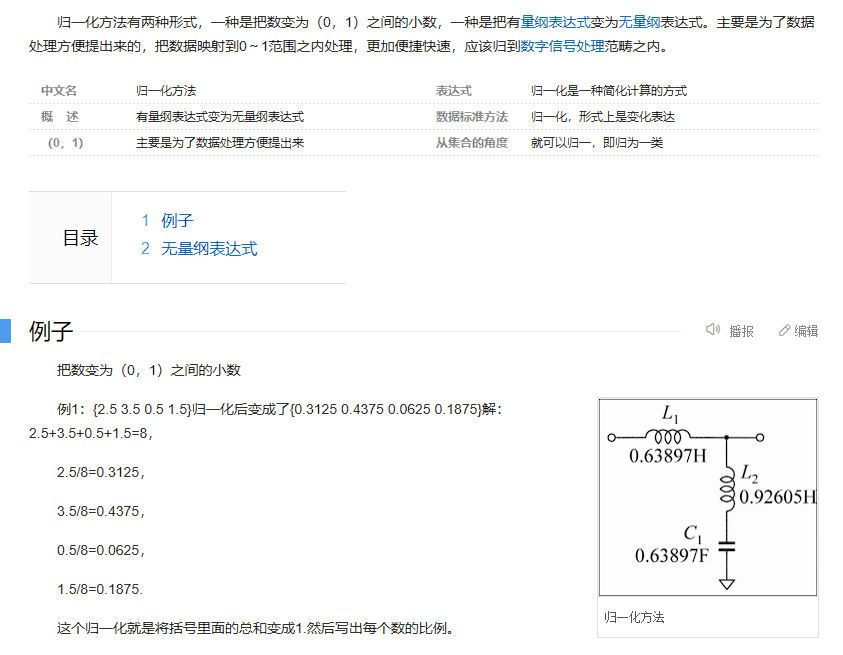The width and height of the screenshot is (843, 655).
Task: Jump to 例子 in table of contents
Action: point(177,221)
